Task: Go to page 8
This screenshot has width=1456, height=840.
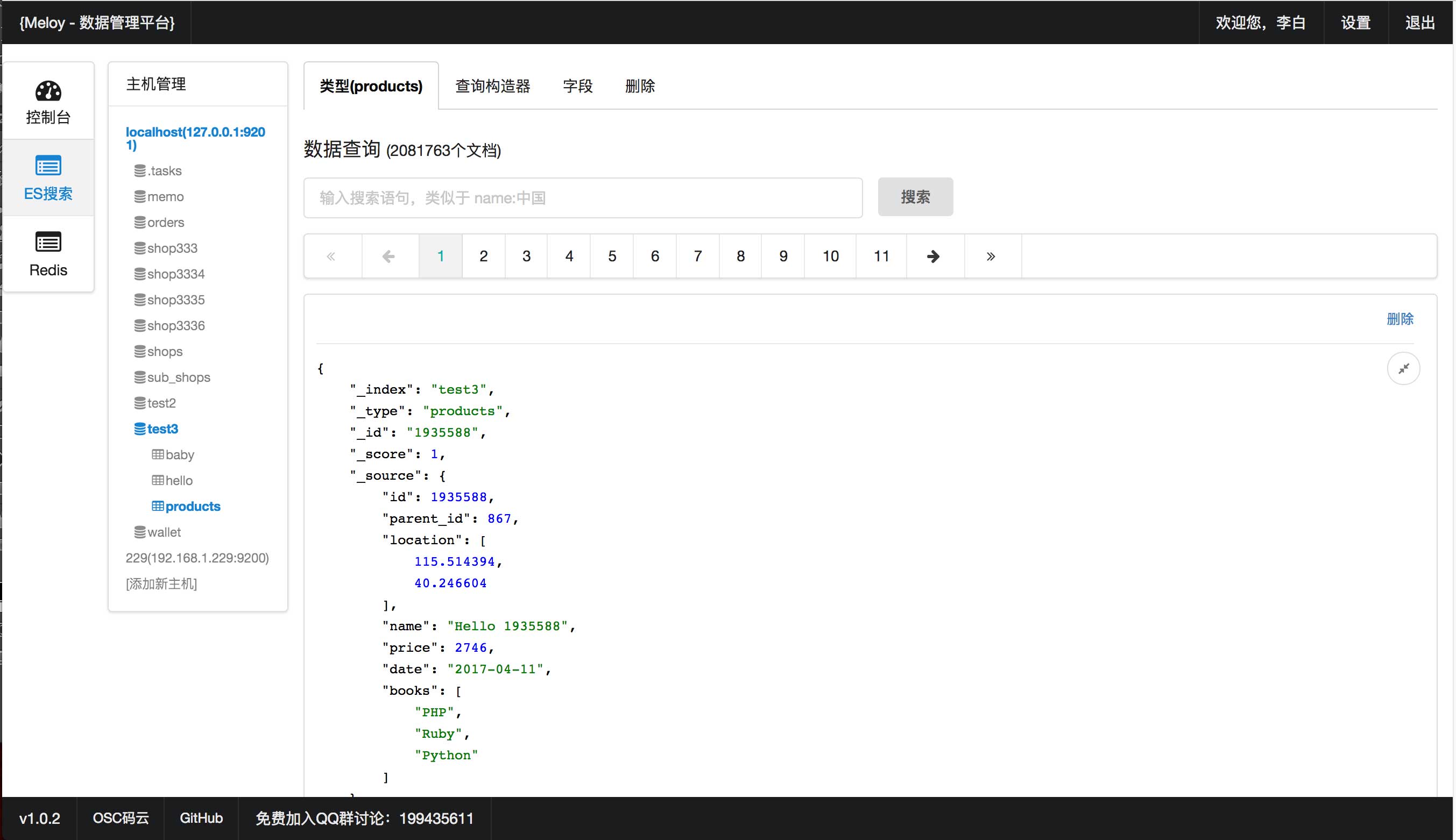Action: pyautogui.click(x=740, y=256)
